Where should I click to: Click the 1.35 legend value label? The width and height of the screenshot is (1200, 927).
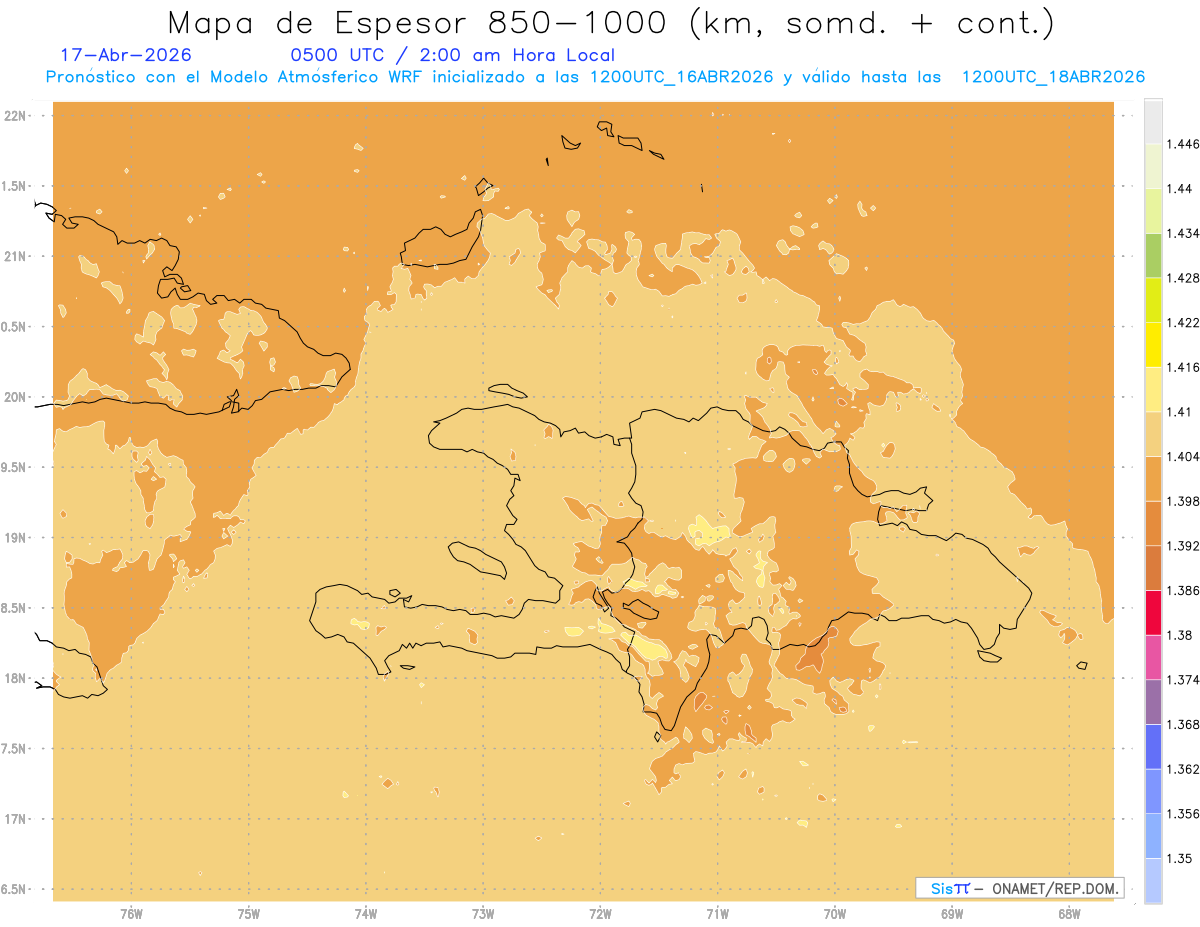tap(1179, 859)
